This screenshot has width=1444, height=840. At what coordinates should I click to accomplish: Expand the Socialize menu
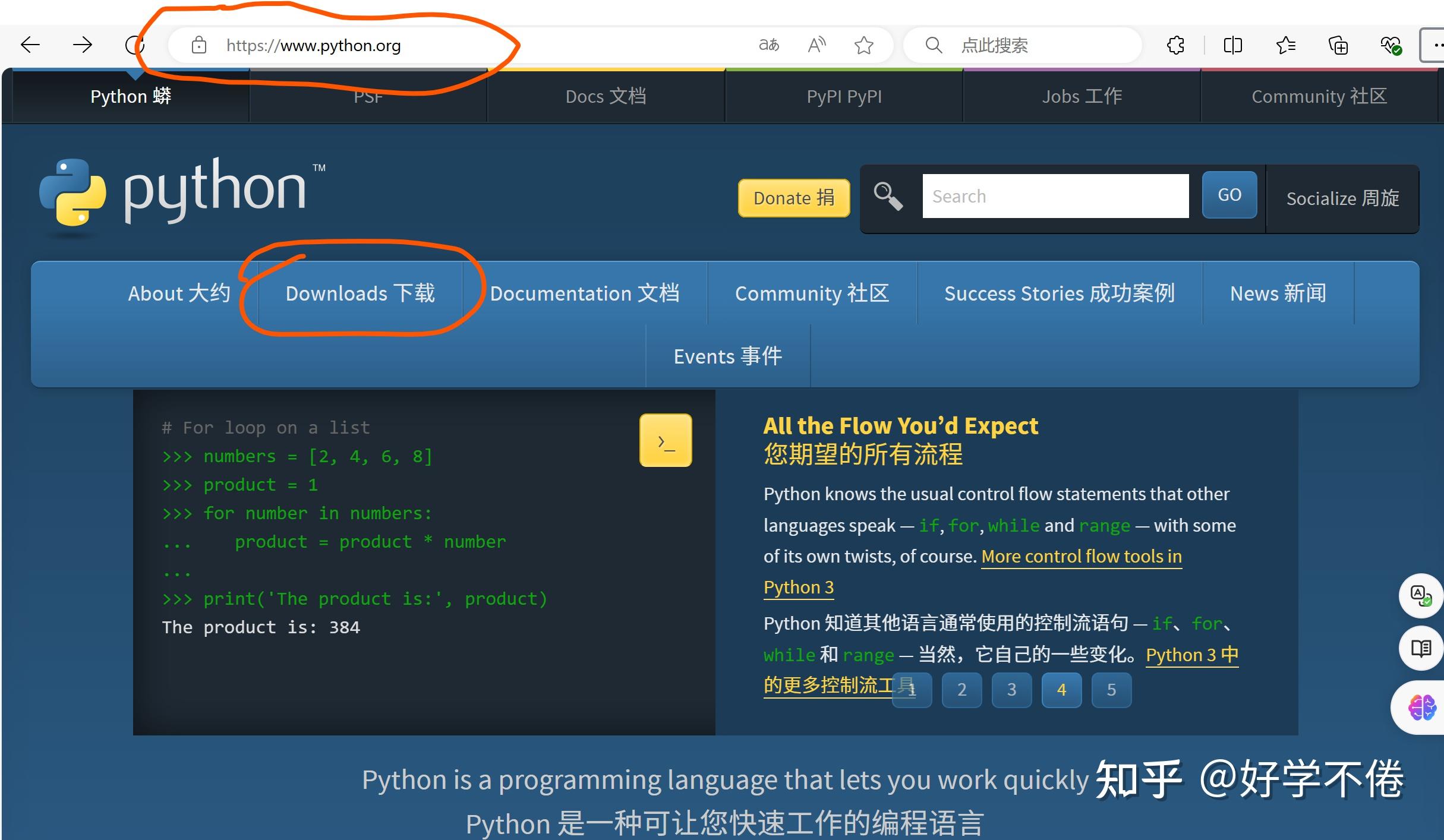[1342, 198]
